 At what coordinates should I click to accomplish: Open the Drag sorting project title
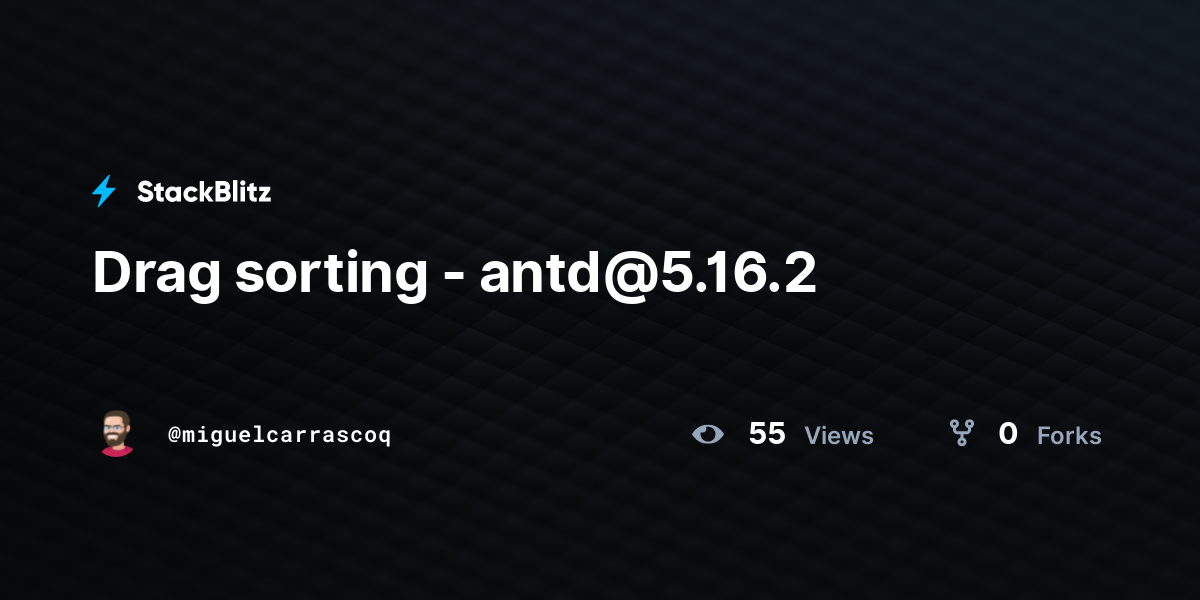455,274
